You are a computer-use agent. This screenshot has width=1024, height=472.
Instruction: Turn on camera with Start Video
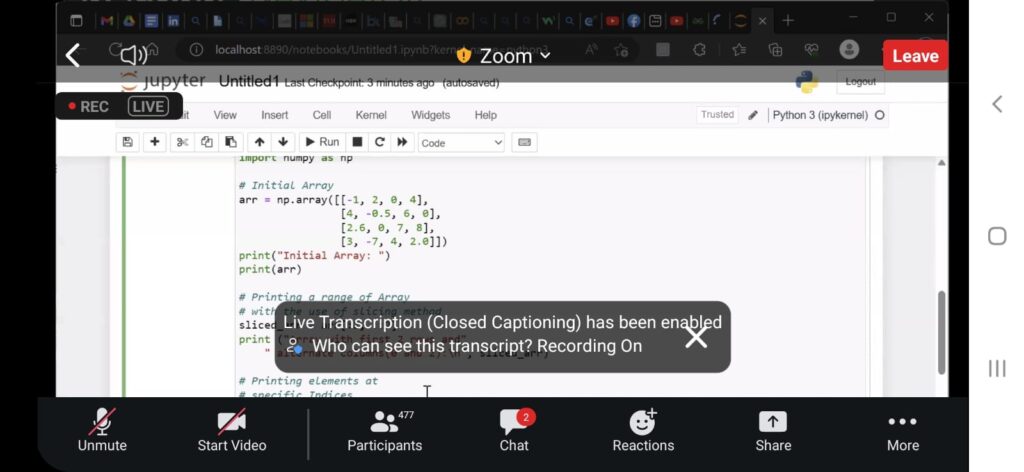coord(232,423)
